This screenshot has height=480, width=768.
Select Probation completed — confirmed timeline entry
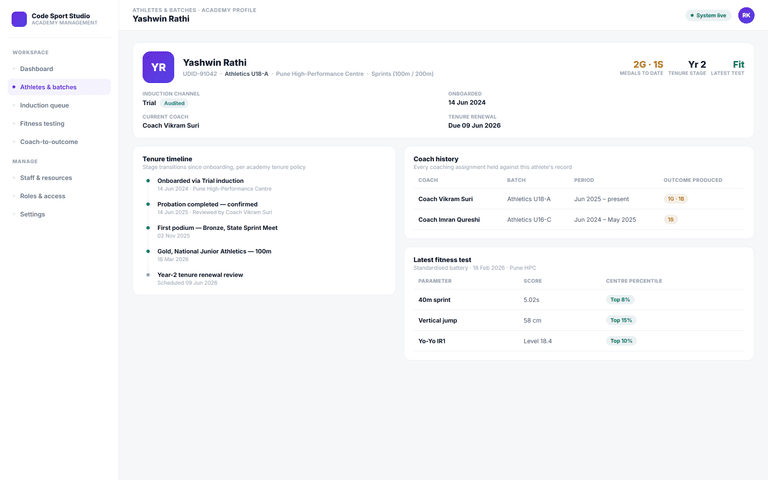(207, 204)
